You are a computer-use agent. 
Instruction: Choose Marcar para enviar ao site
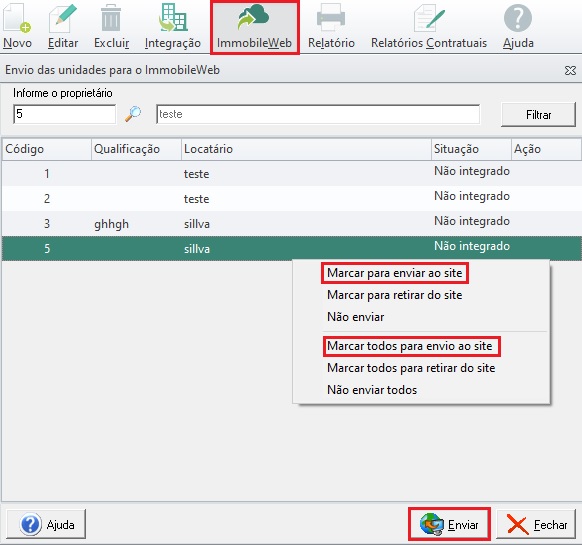click(x=395, y=273)
